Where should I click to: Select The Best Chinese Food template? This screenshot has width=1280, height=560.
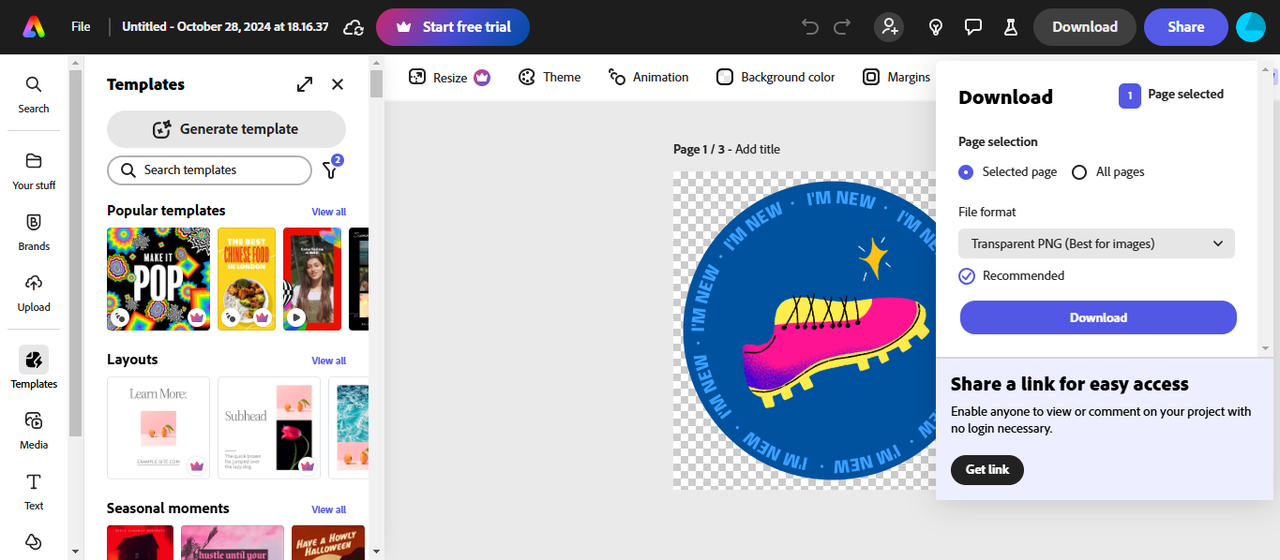point(246,279)
